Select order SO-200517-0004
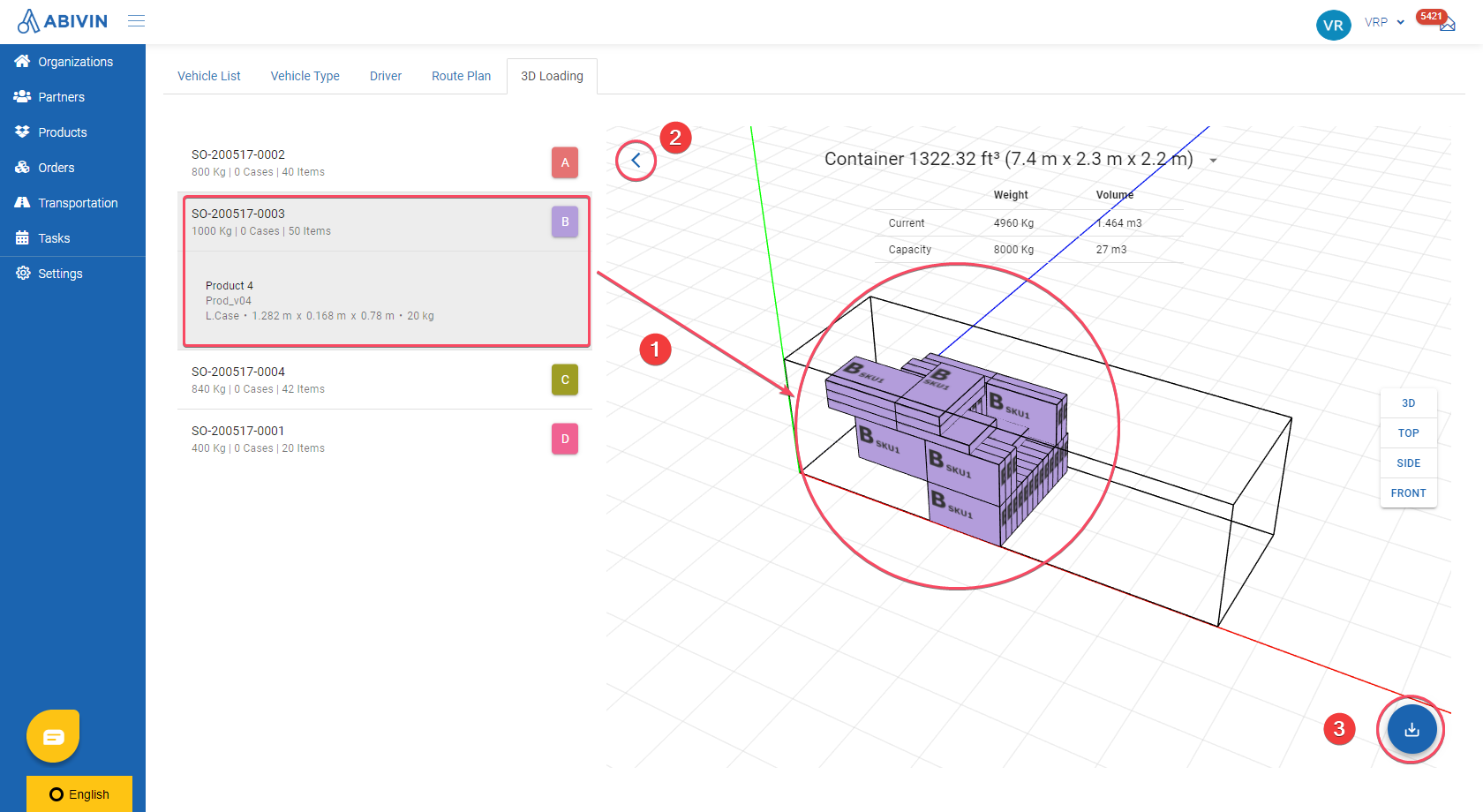Screen dimensions: 1483x812 (x=385, y=380)
